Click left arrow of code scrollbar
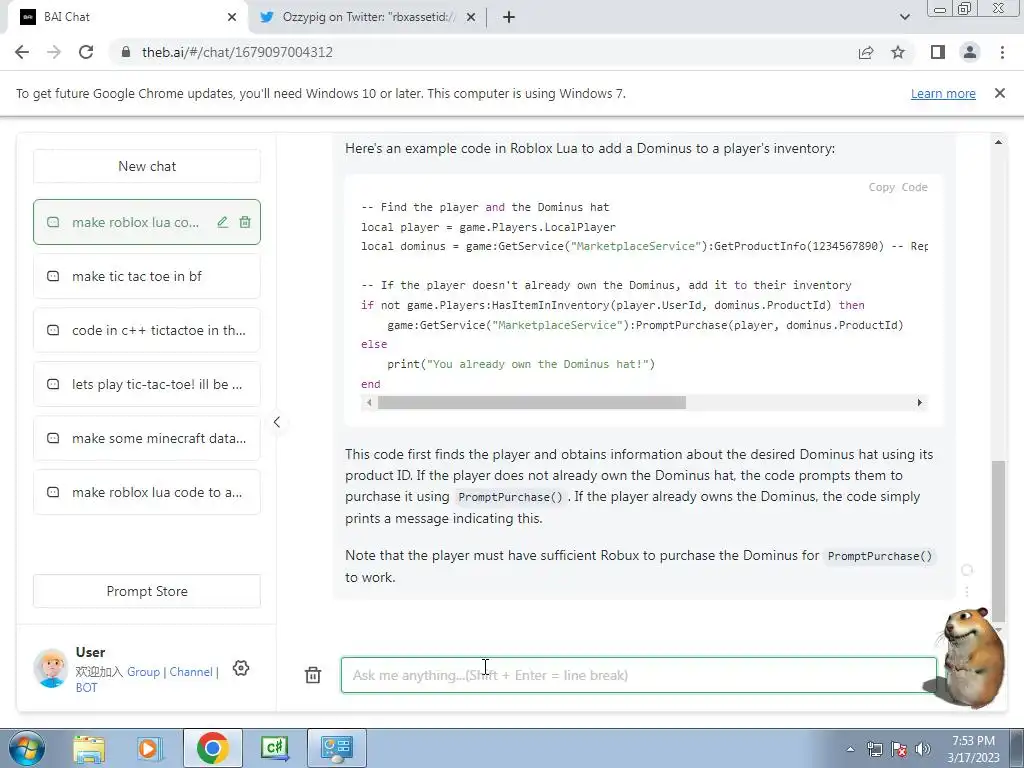The image size is (1024, 768). 370,403
